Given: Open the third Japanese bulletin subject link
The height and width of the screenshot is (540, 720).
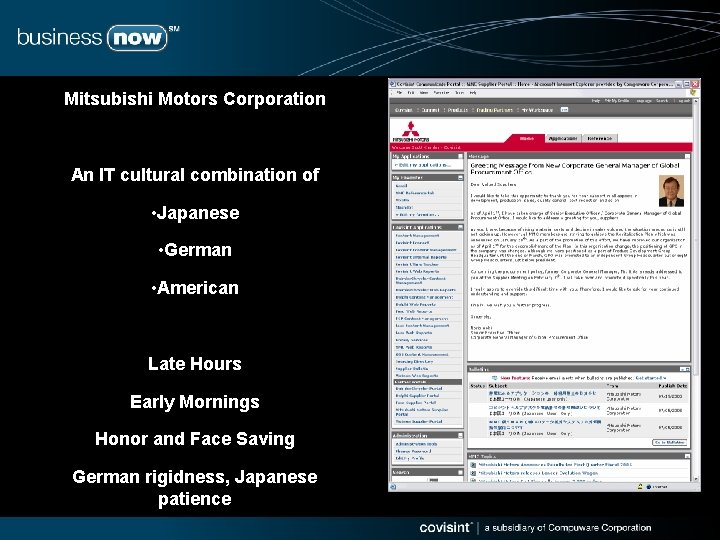Looking at the screenshot, I should [545, 424].
